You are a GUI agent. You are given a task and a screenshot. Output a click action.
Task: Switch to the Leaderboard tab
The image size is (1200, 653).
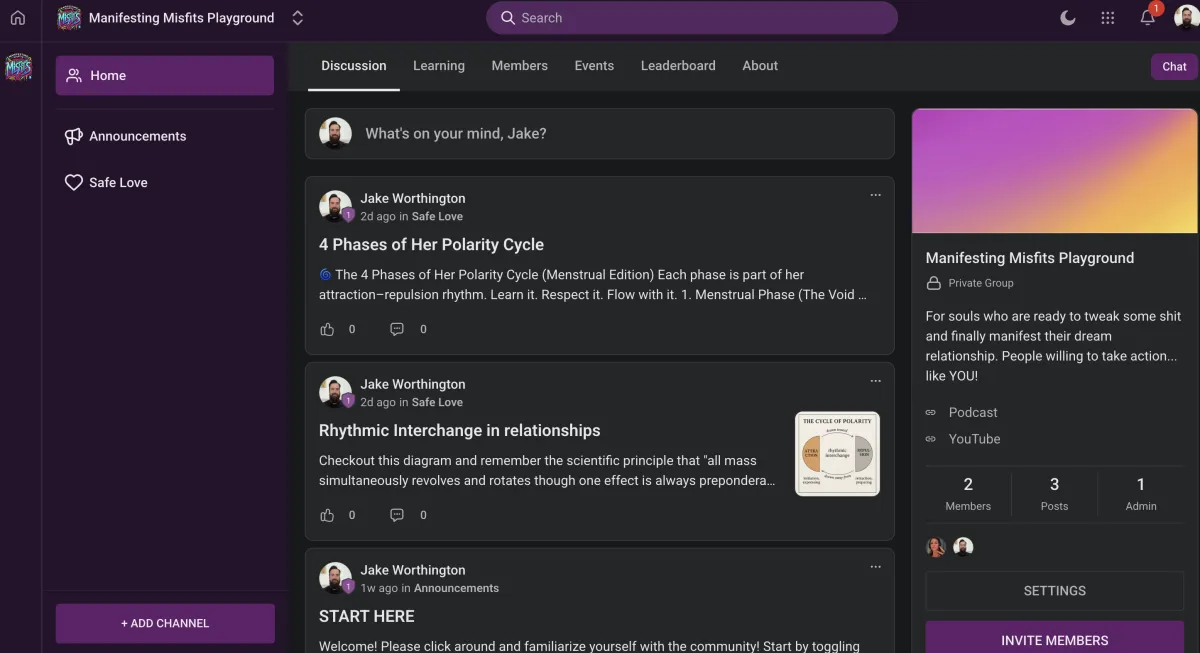pyautogui.click(x=678, y=66)
